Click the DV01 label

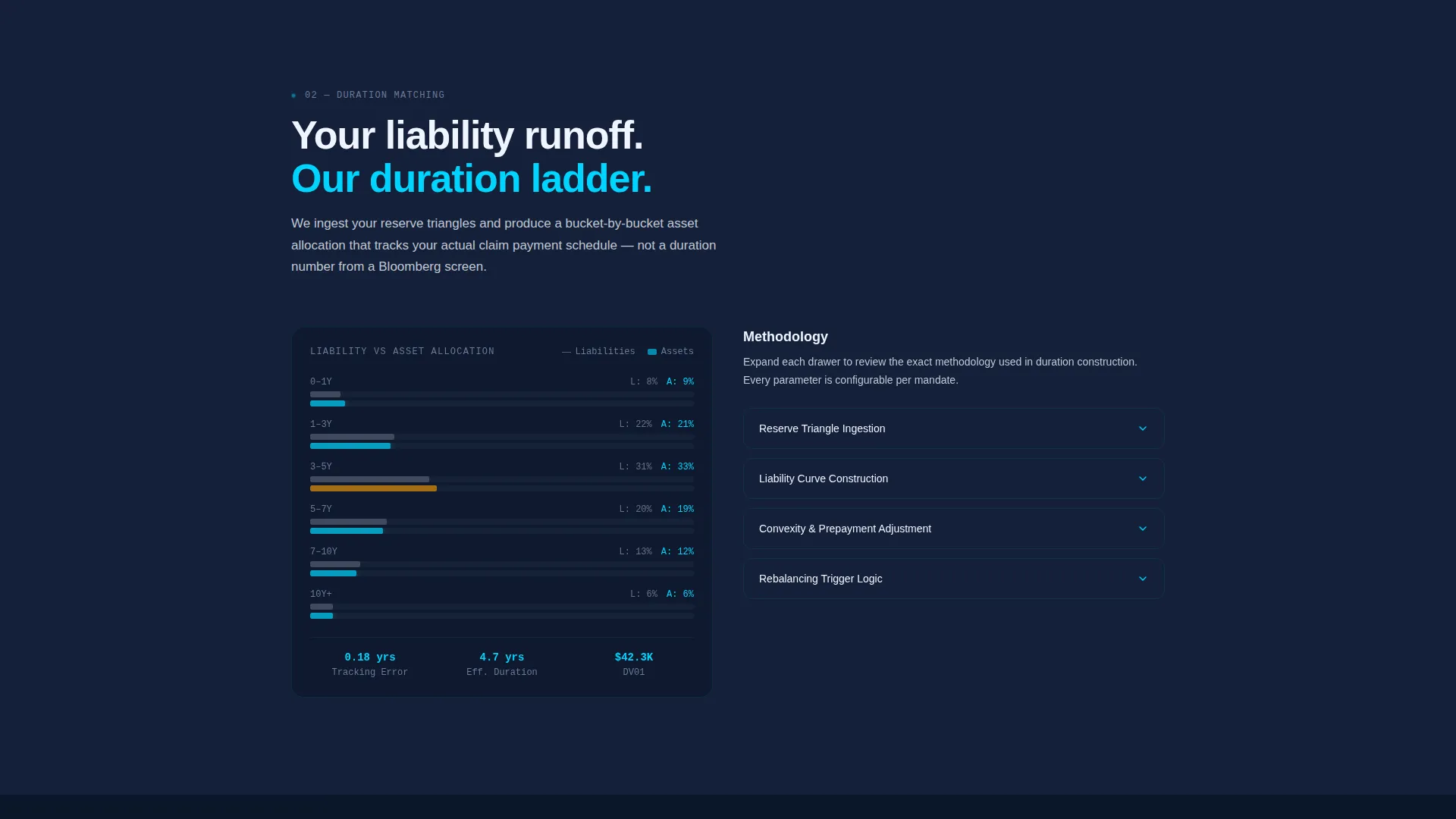point(634,673)
